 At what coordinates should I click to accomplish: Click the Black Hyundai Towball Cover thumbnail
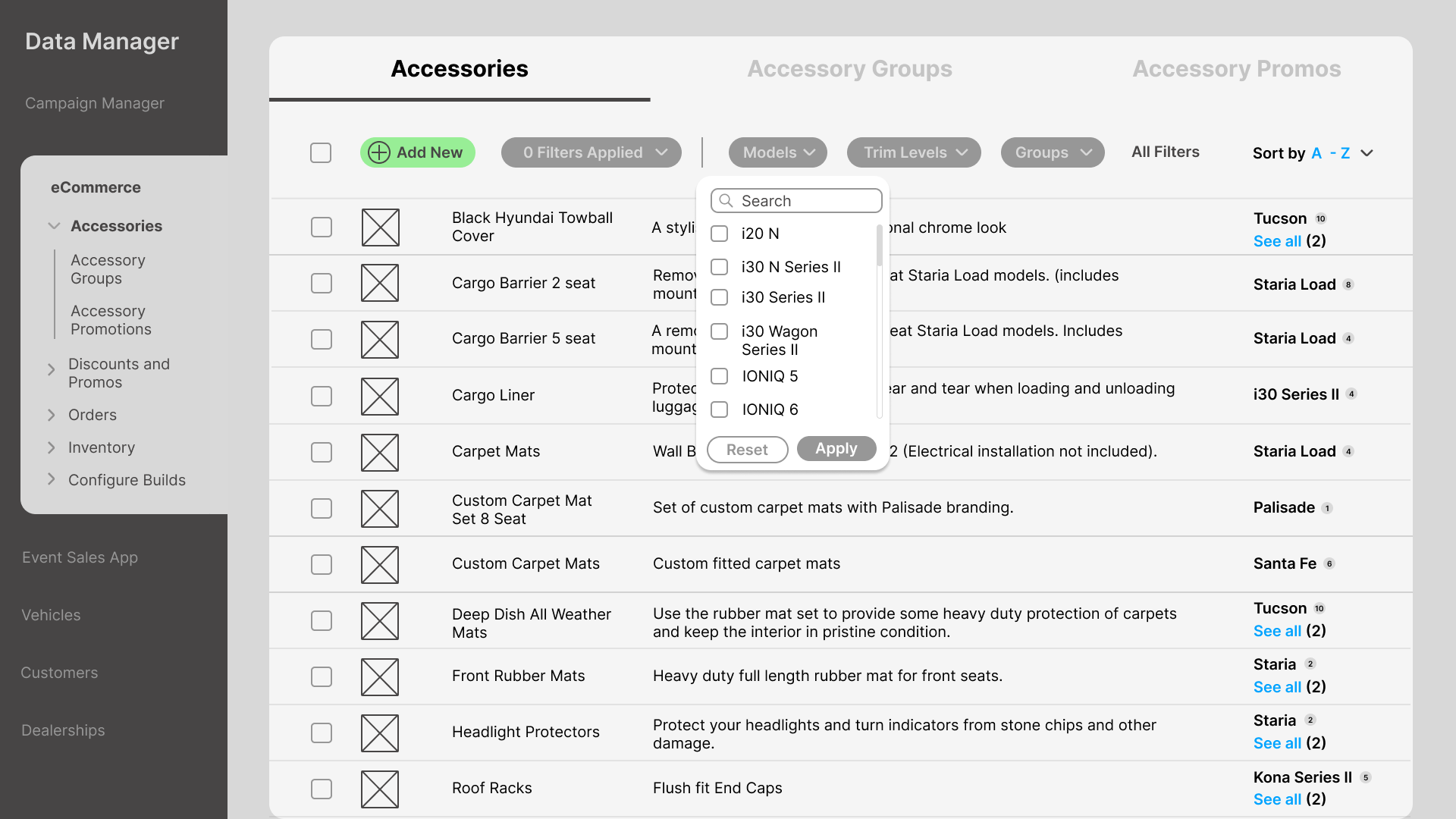(380, 227)
